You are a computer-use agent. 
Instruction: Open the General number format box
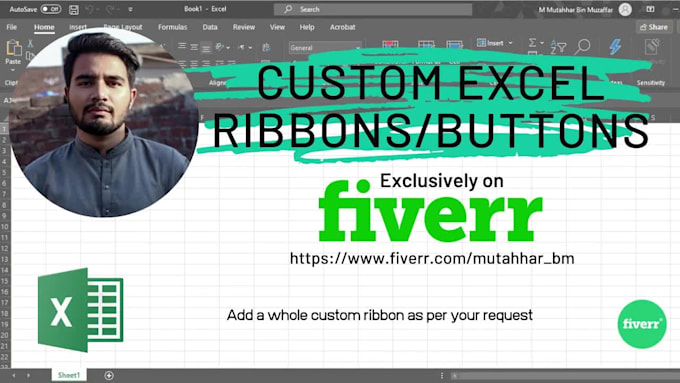coord(325,48)
